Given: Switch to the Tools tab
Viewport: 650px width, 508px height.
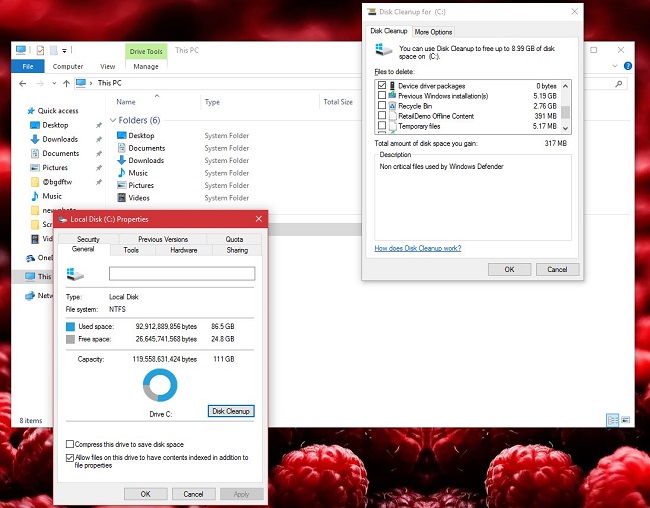Looking at the screenshot, I should 131,250.
